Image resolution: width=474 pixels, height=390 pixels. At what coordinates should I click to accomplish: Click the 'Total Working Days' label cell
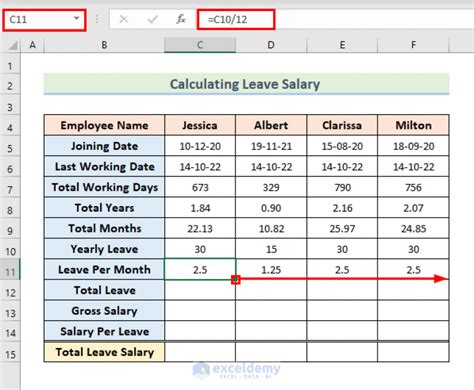[x=104, y=187]
